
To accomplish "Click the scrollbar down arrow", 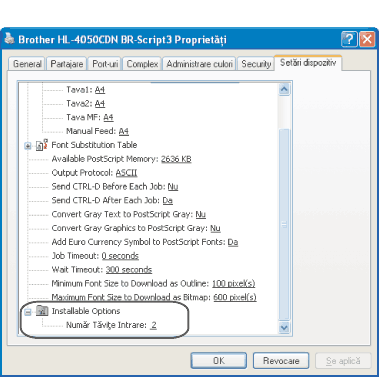I will click(x=284, y=327).
